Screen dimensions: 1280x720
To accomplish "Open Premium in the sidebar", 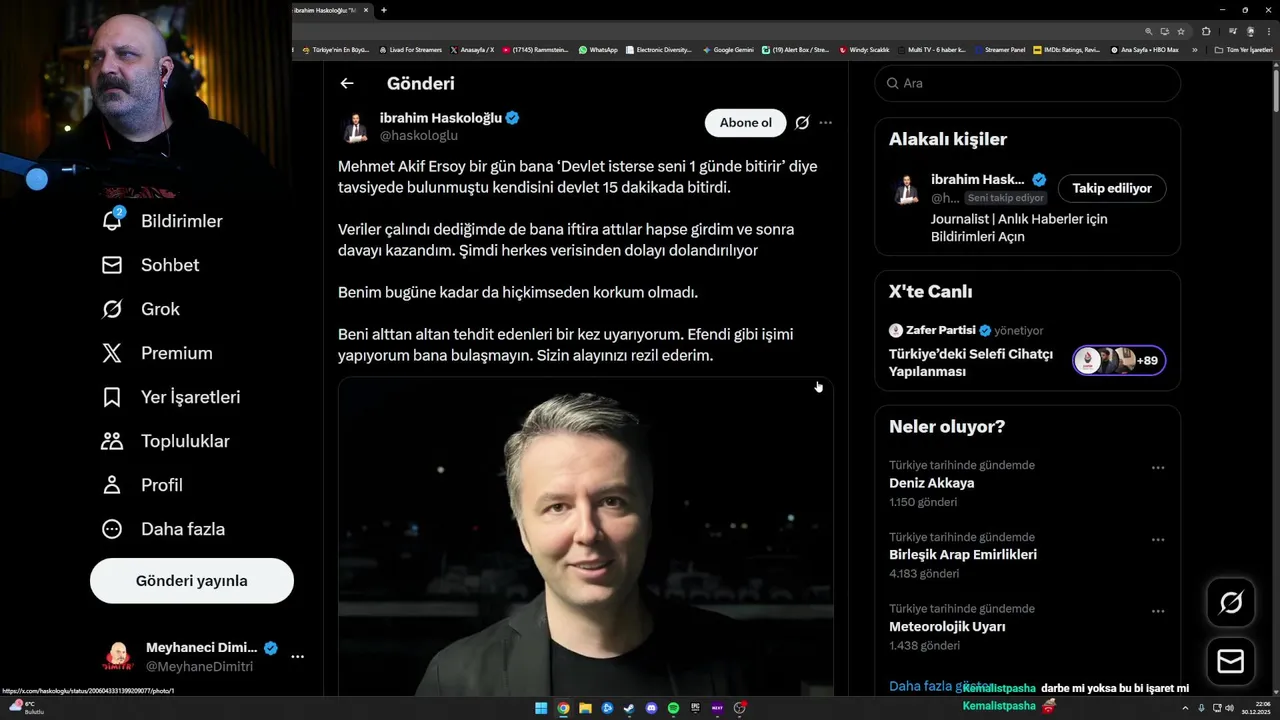I will coord(157,353).
